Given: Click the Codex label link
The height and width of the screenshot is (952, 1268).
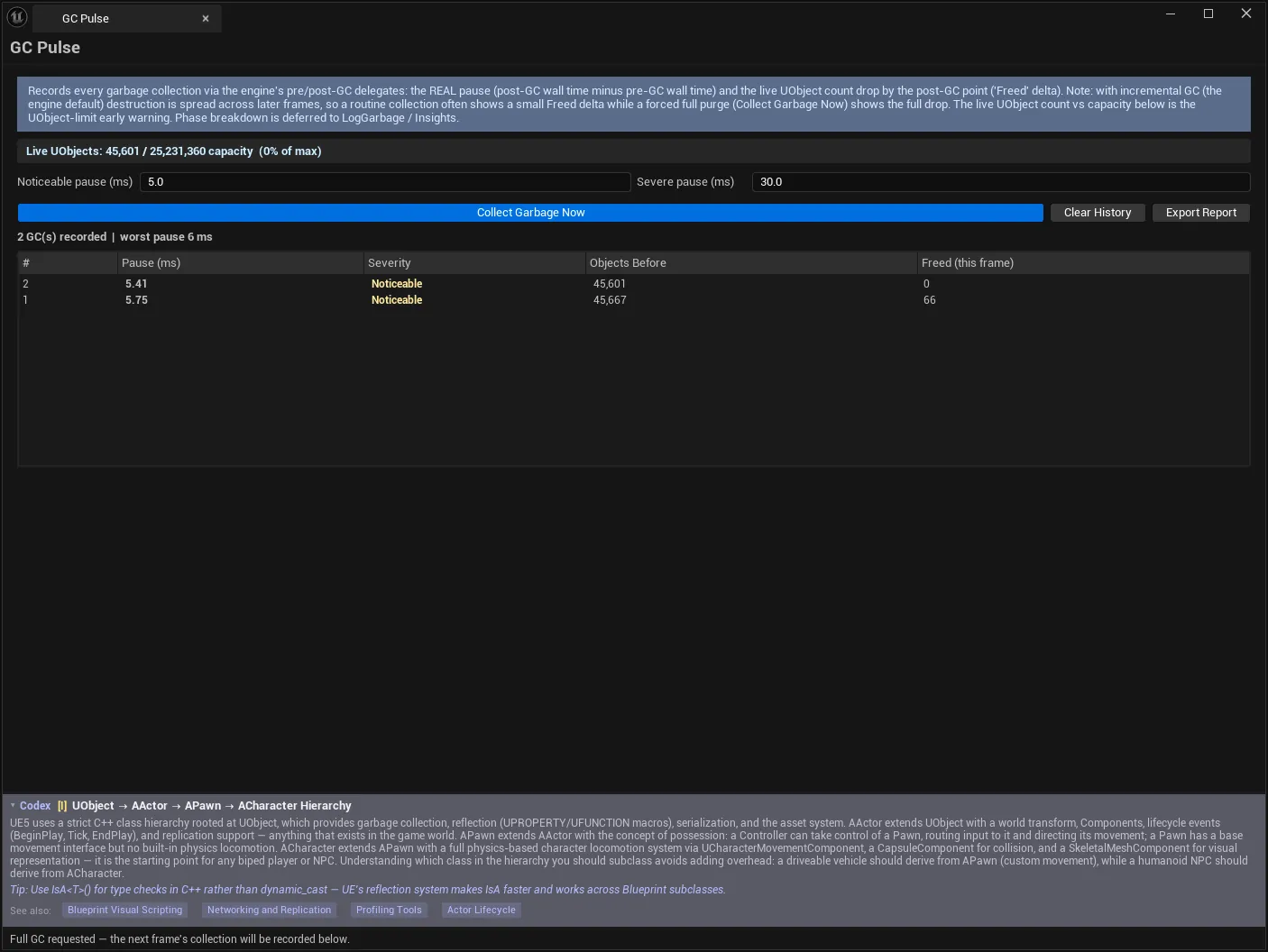Looking at the screenshot, I should 35,806.
